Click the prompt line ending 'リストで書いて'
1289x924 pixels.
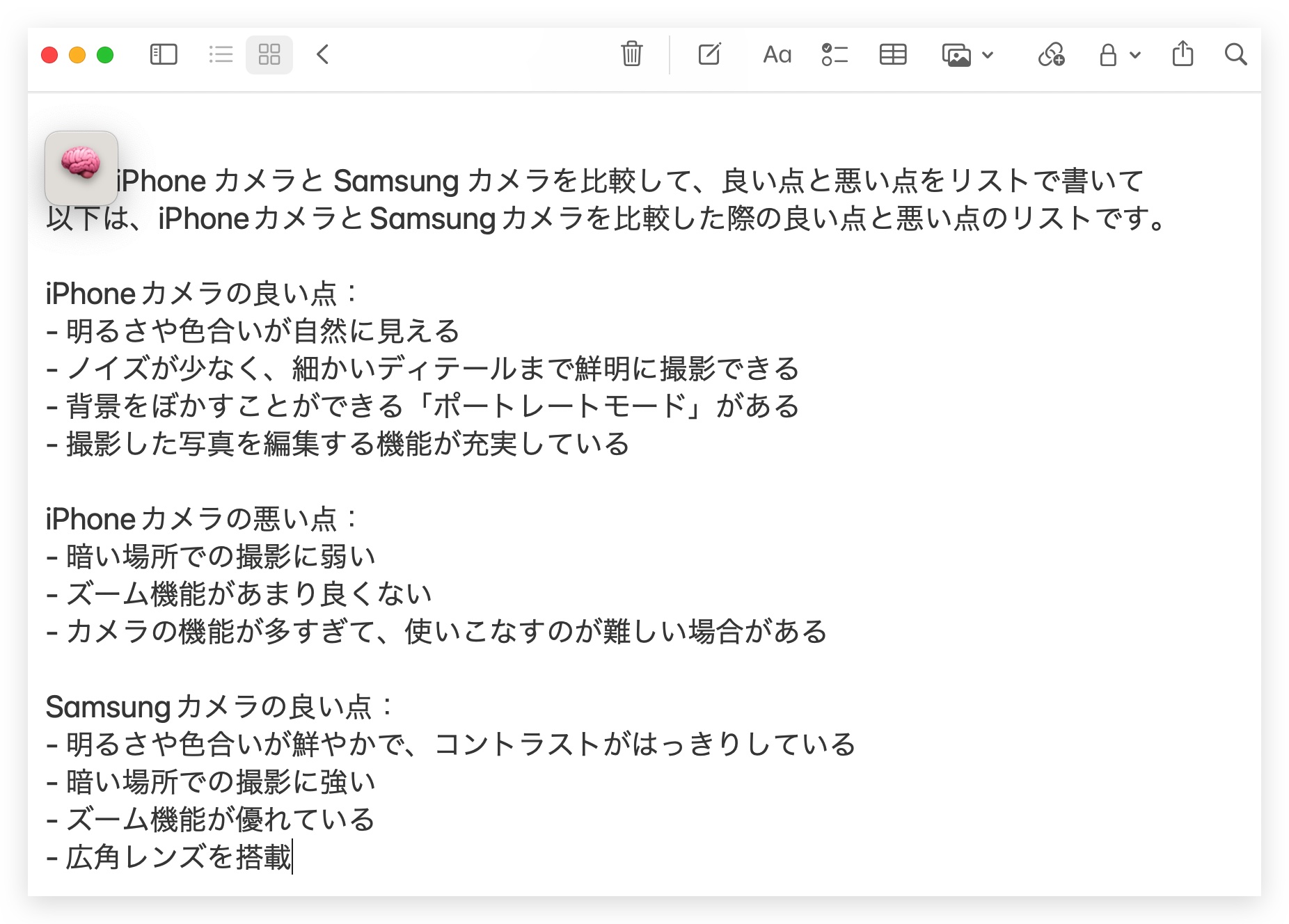point(630,181)
